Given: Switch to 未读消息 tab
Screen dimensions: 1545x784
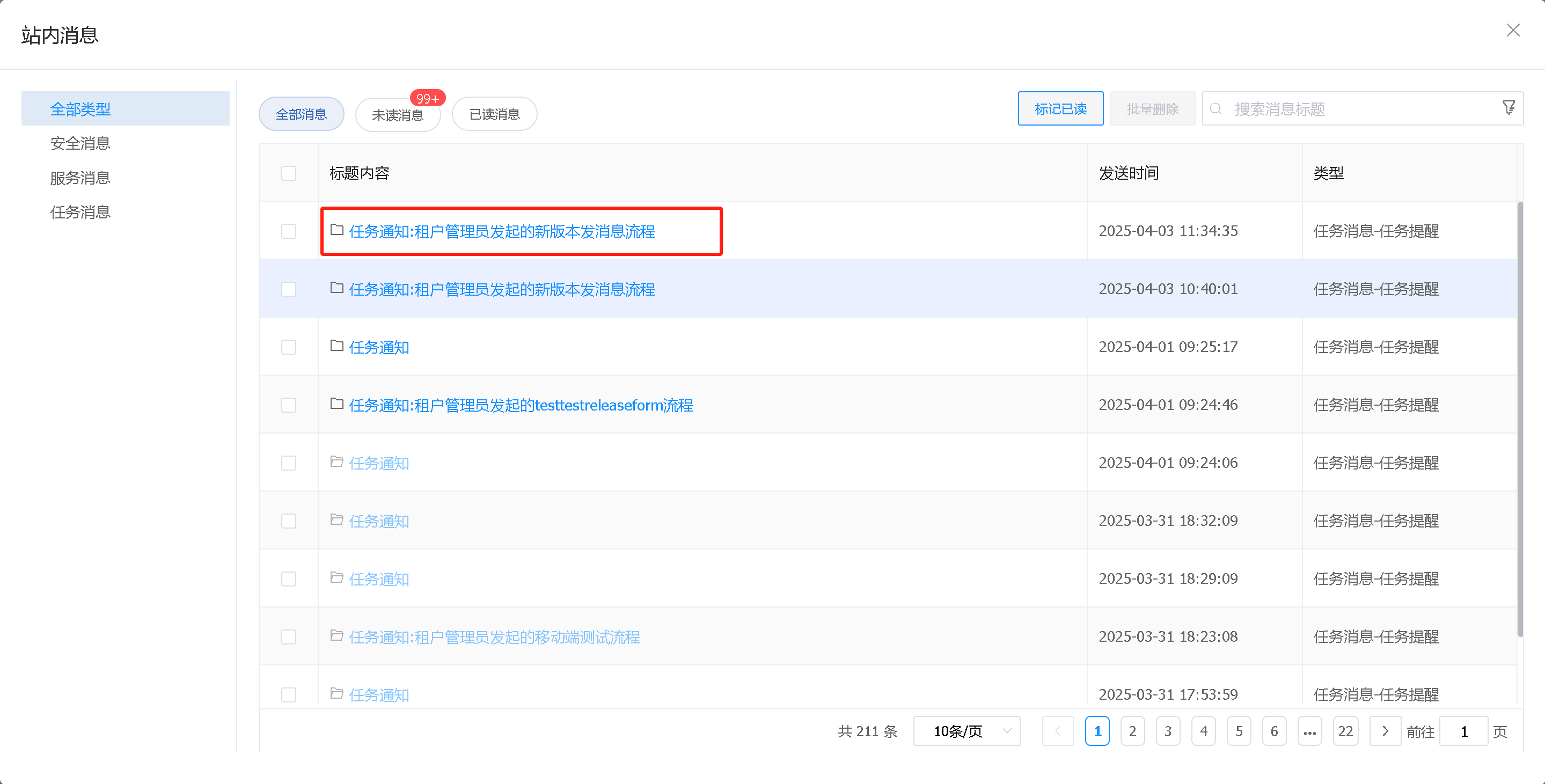Looking at the screenshot, I should (x=398, y=114).
